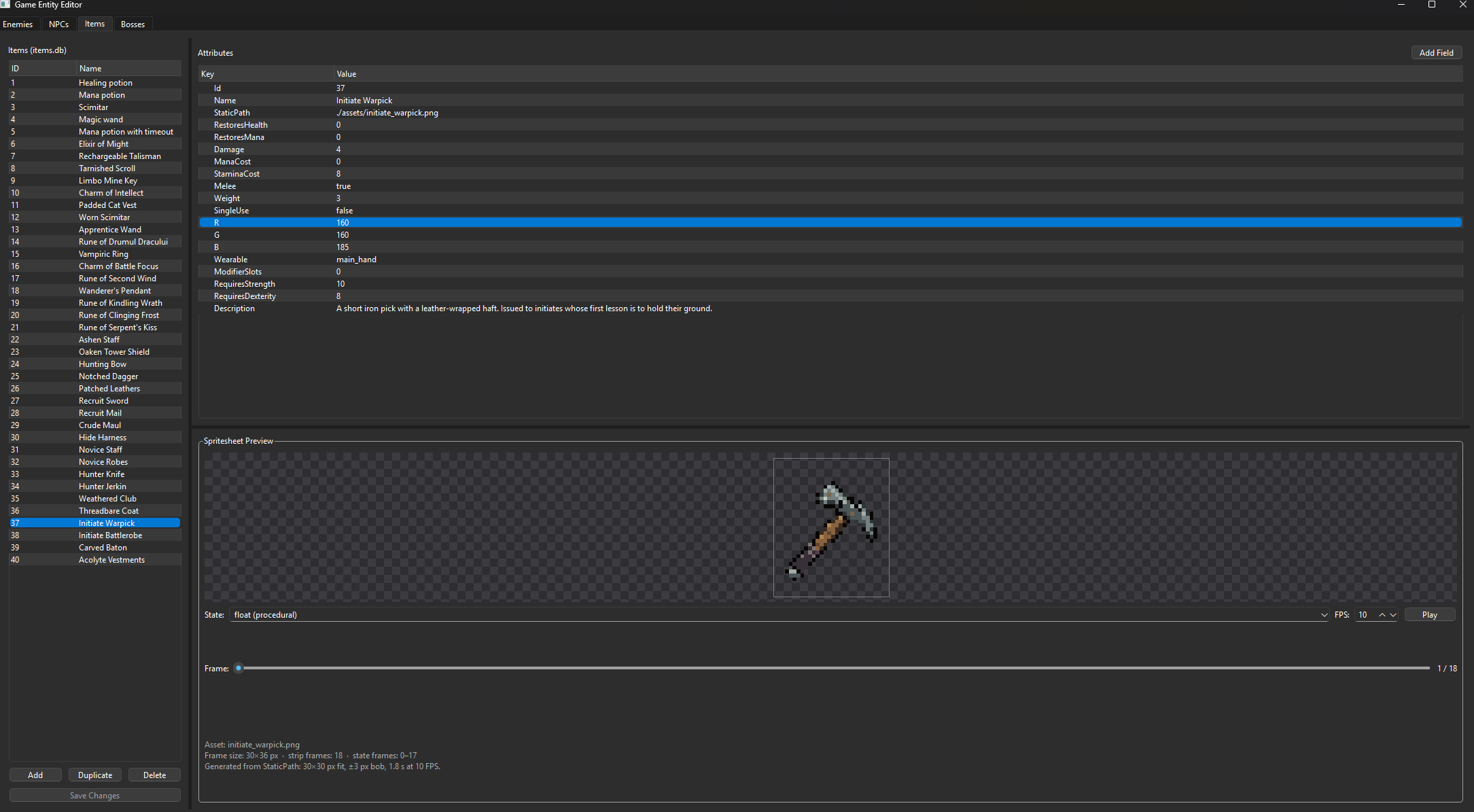
Task: Click the StaminaCost attribute row
Action: pyautogui.click(x=830, y=173)
